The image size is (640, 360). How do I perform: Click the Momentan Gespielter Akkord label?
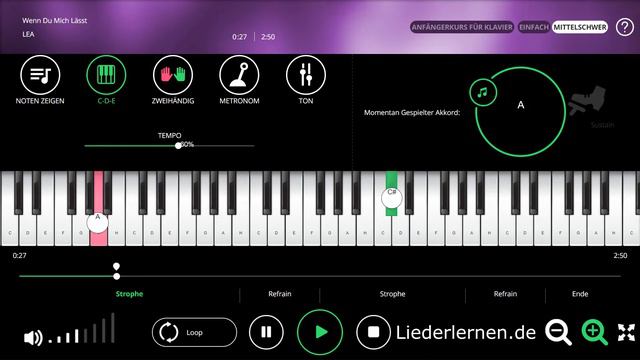412,112
